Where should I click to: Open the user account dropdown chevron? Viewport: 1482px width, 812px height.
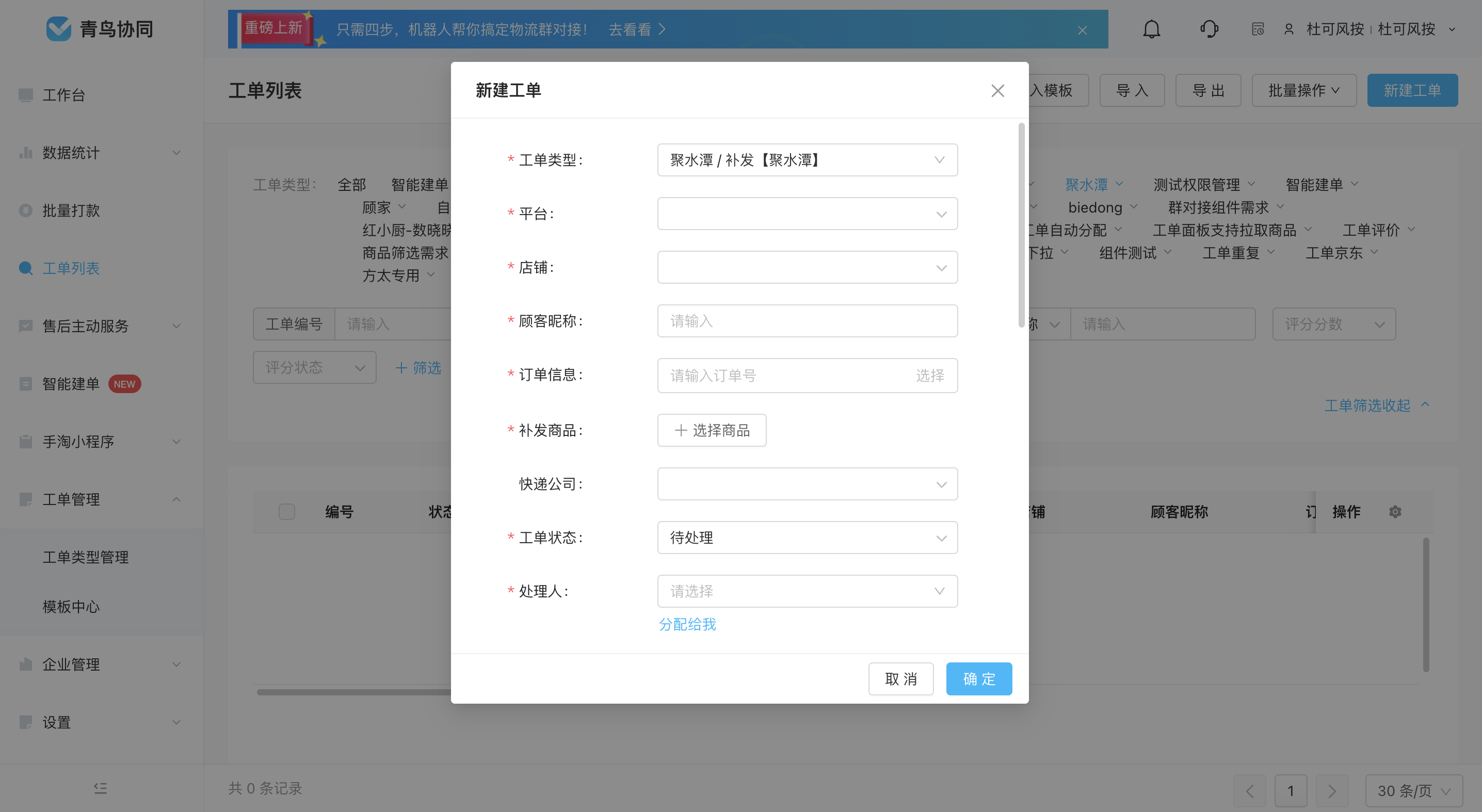coord(1452,29)
